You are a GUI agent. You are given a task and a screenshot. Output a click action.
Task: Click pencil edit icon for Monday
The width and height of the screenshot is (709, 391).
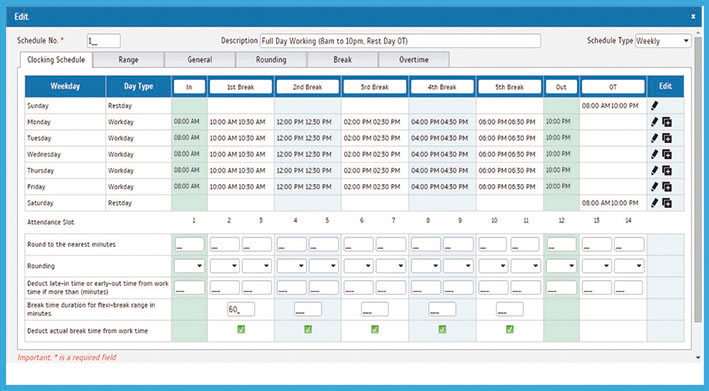[x=654, y=122]
